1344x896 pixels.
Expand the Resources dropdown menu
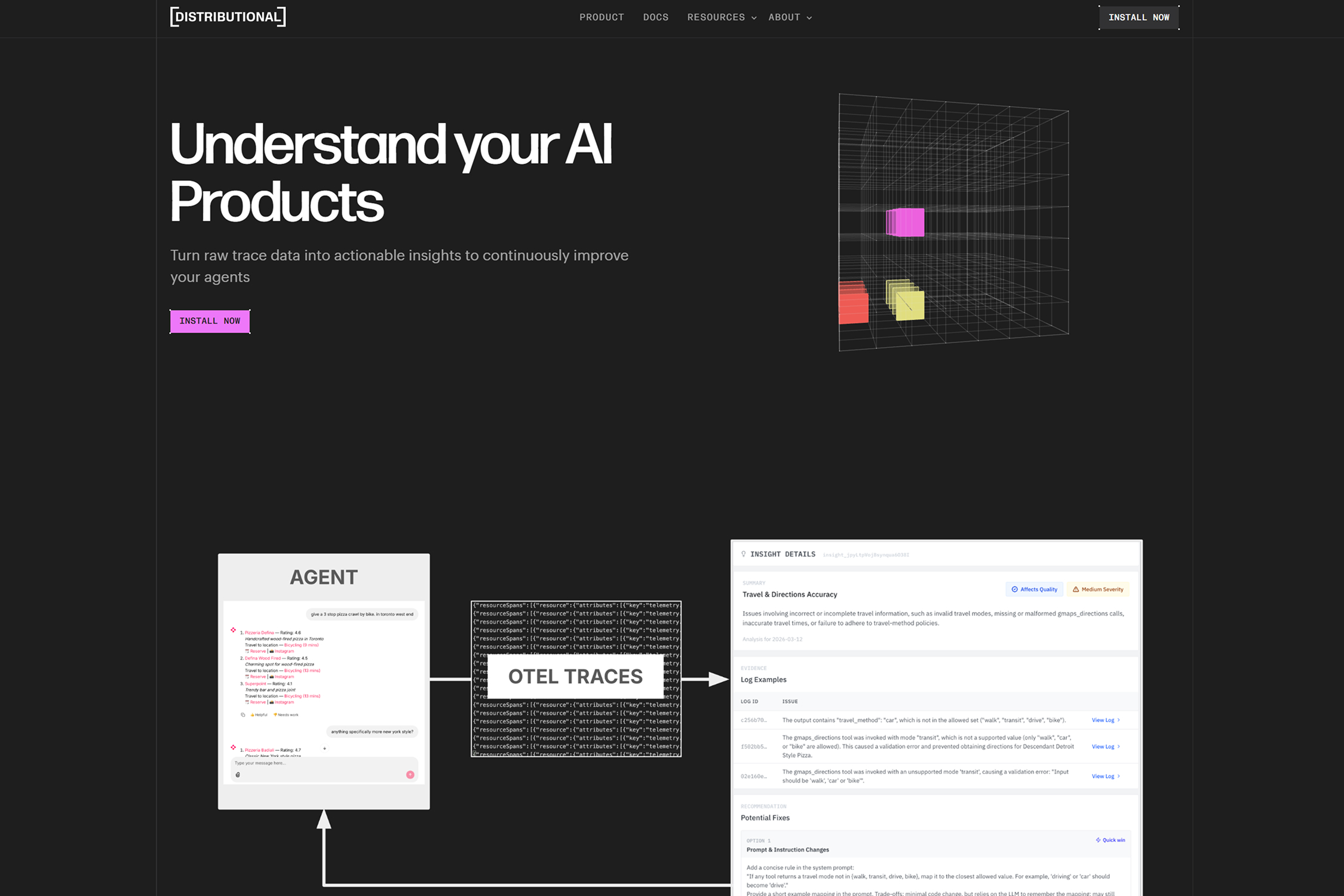[x=722, y=17]
